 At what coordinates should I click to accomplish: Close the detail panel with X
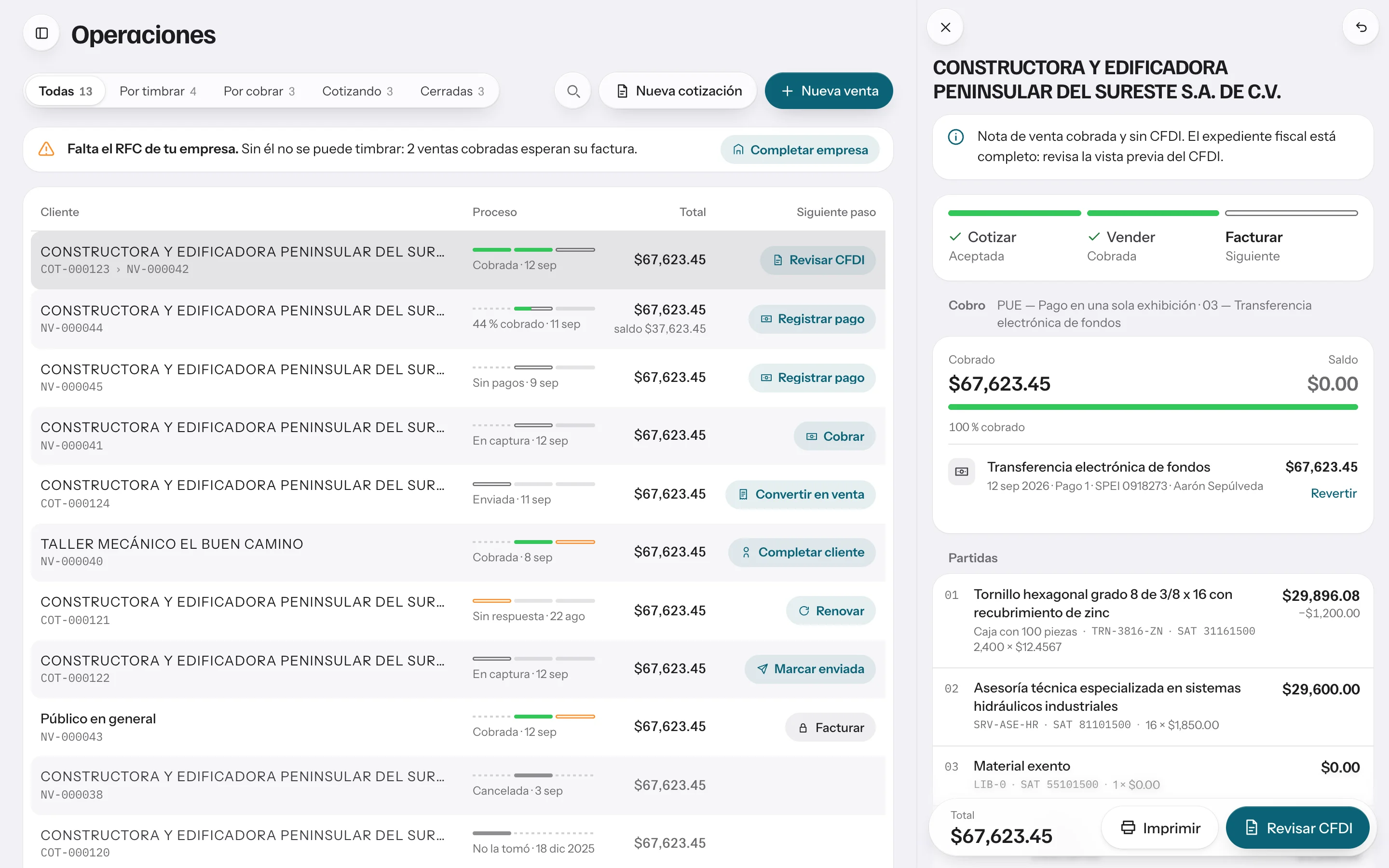(x=945, y=27)
